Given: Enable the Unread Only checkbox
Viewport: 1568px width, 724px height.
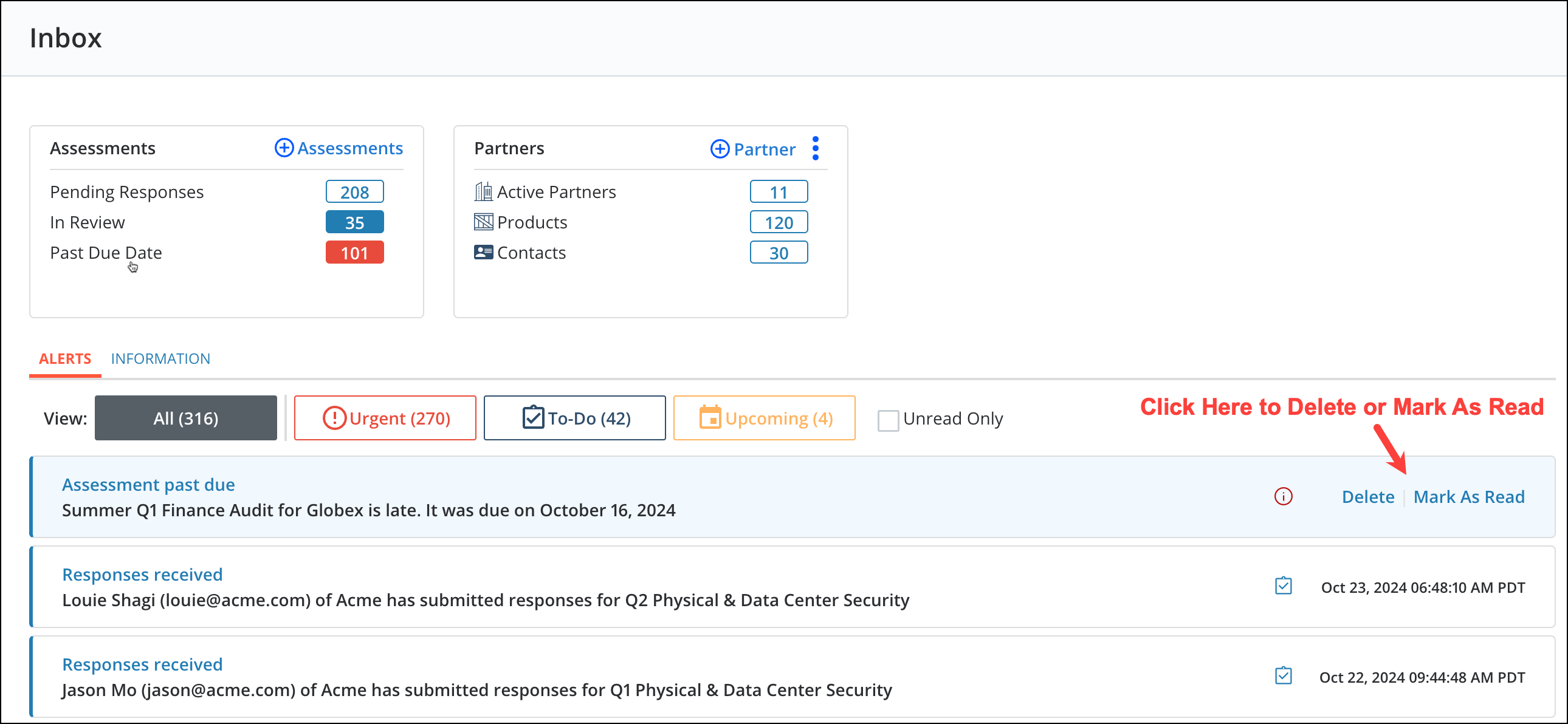Looking at the screenshot, I should click(888, 420).
